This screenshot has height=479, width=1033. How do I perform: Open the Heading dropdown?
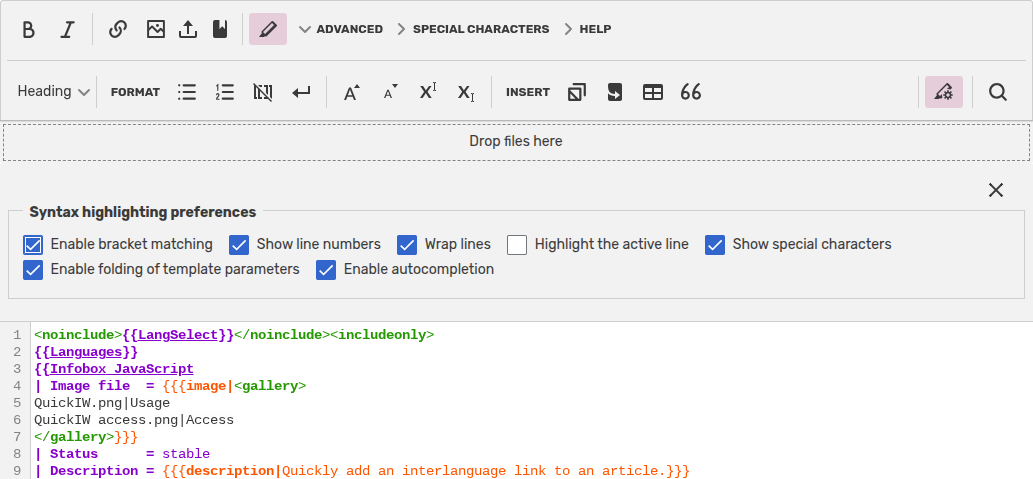click(53, 92)
